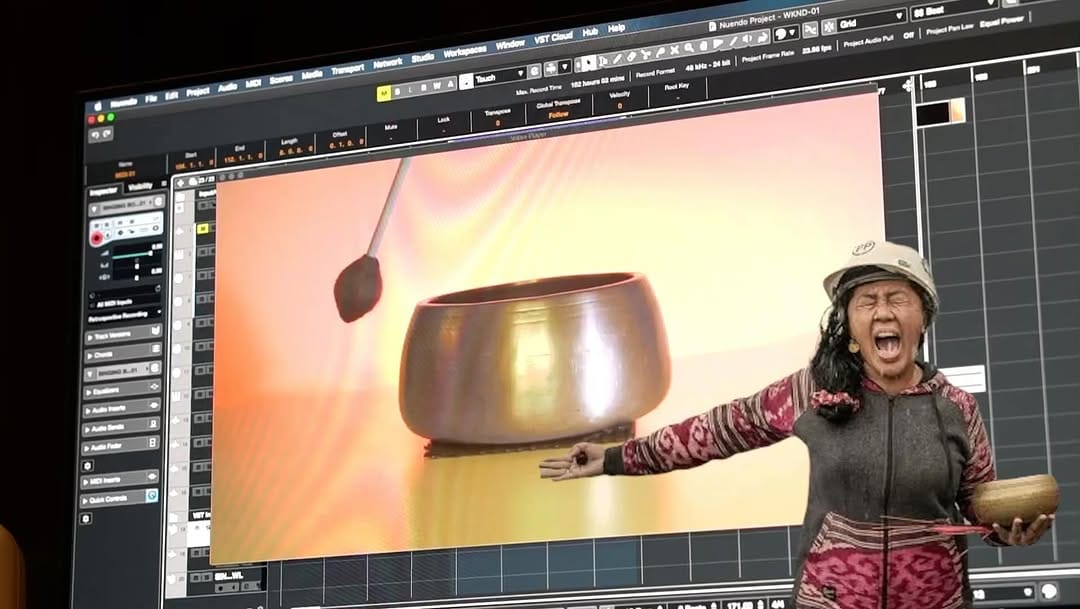Screen dimensions: 1080x609
Task: Open the Audio menu
Action: [x=227, y=87]
